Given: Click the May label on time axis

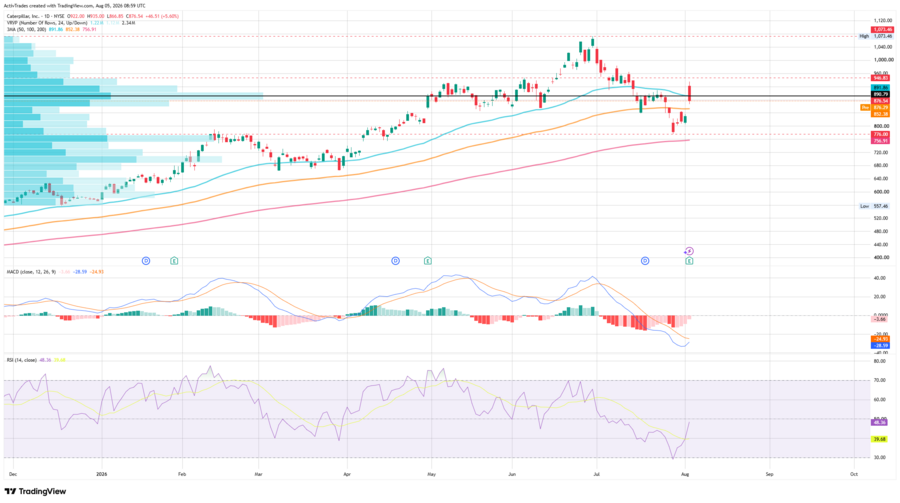Looking at the screenshot, I should (432, 474).
